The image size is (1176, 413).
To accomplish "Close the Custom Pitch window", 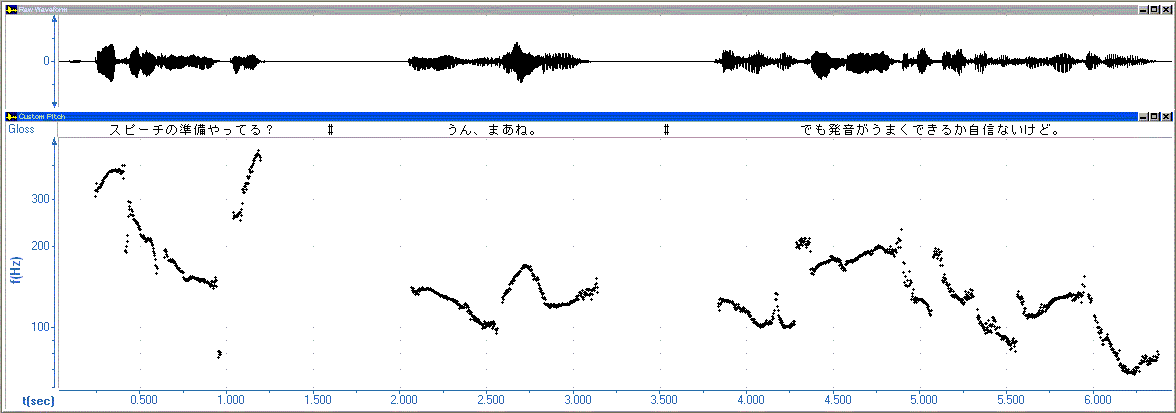I will click(x=1166, y=117).
